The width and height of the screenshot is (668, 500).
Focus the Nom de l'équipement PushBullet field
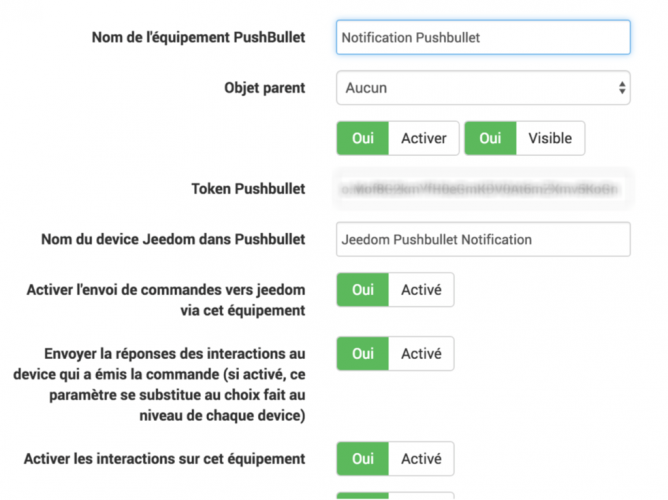[483, 37]
